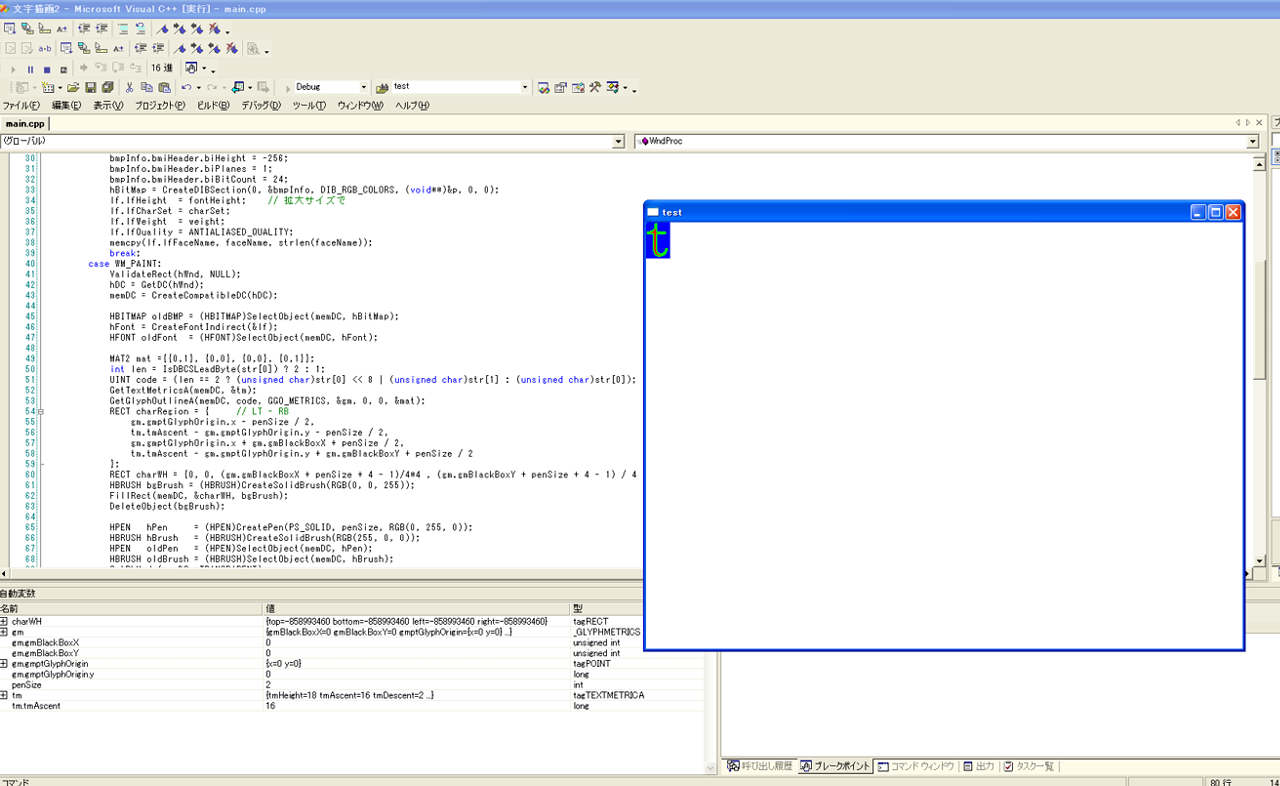Copy selection toolbar icon
Image resolution: width=1280 pixels, height=786 pixels.
coord(147,88)
